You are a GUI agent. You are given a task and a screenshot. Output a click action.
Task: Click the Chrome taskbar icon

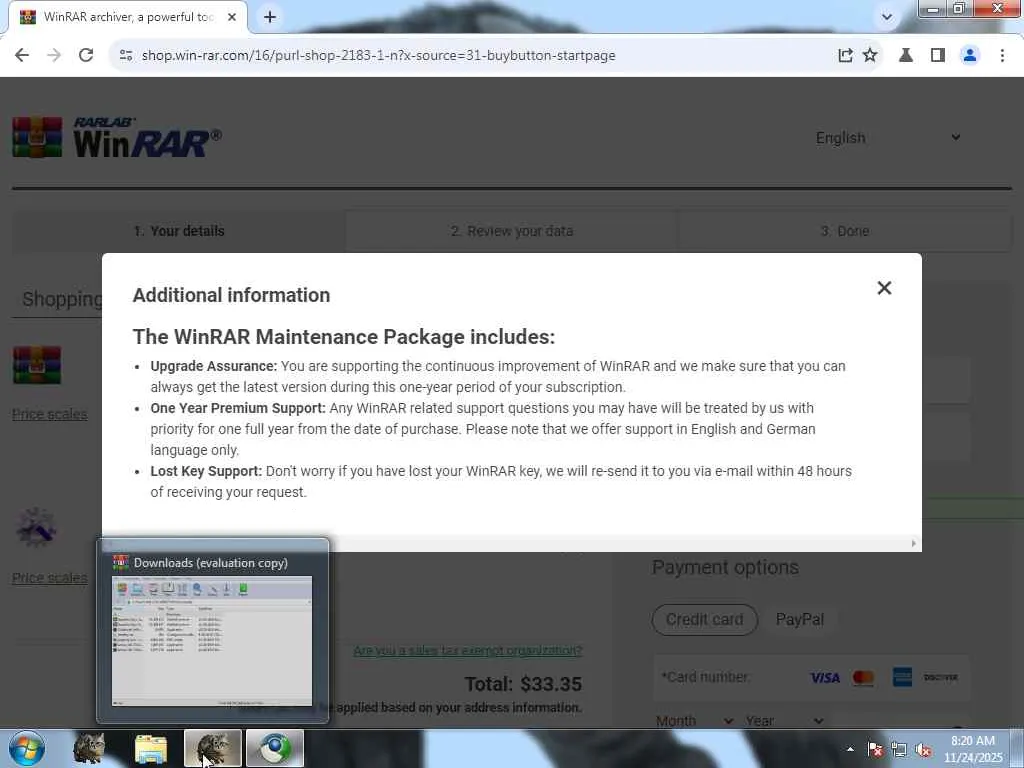[x=274, y=748]
